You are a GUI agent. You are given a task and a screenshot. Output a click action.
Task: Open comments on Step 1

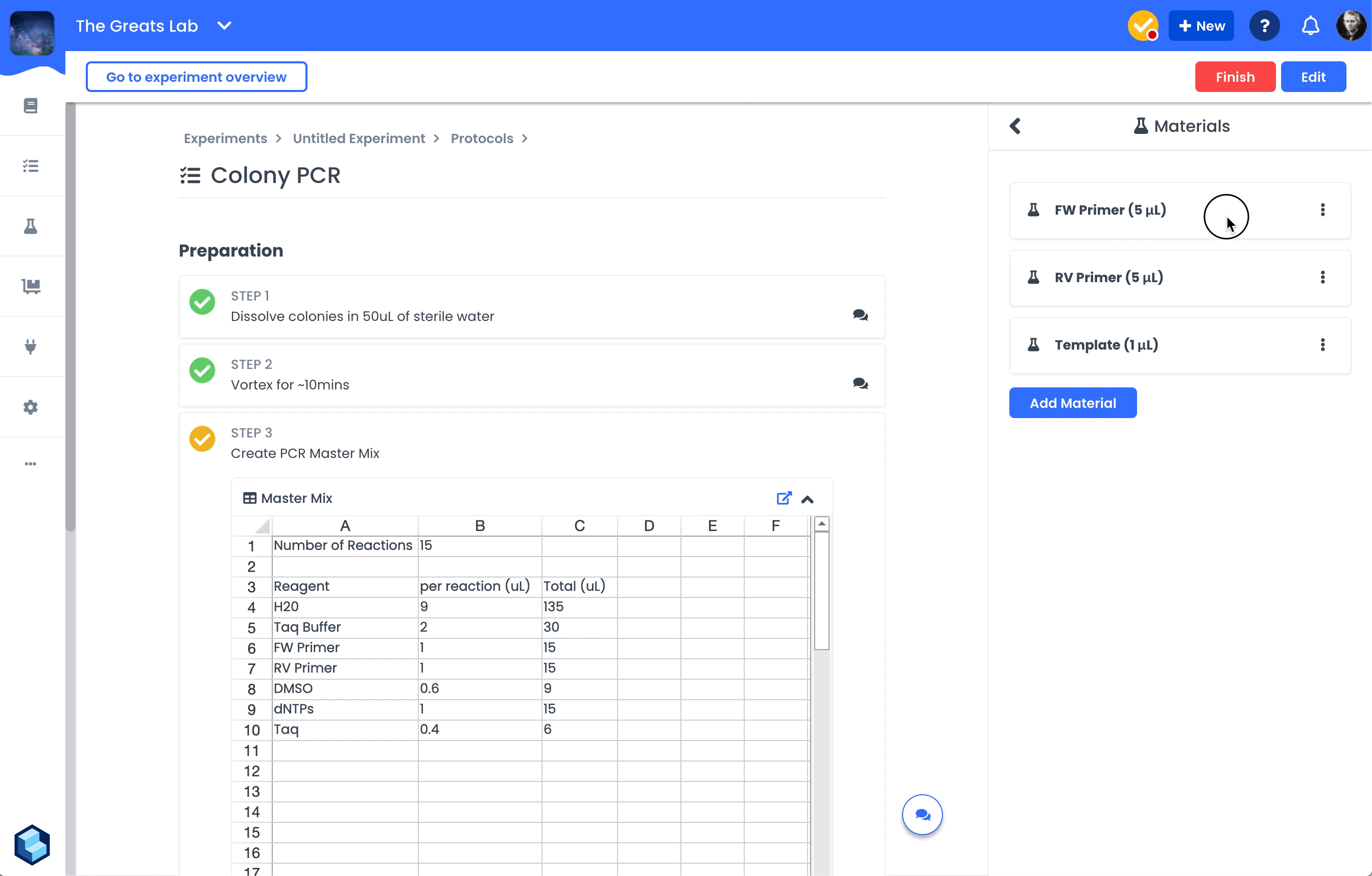tap(860, 315)
